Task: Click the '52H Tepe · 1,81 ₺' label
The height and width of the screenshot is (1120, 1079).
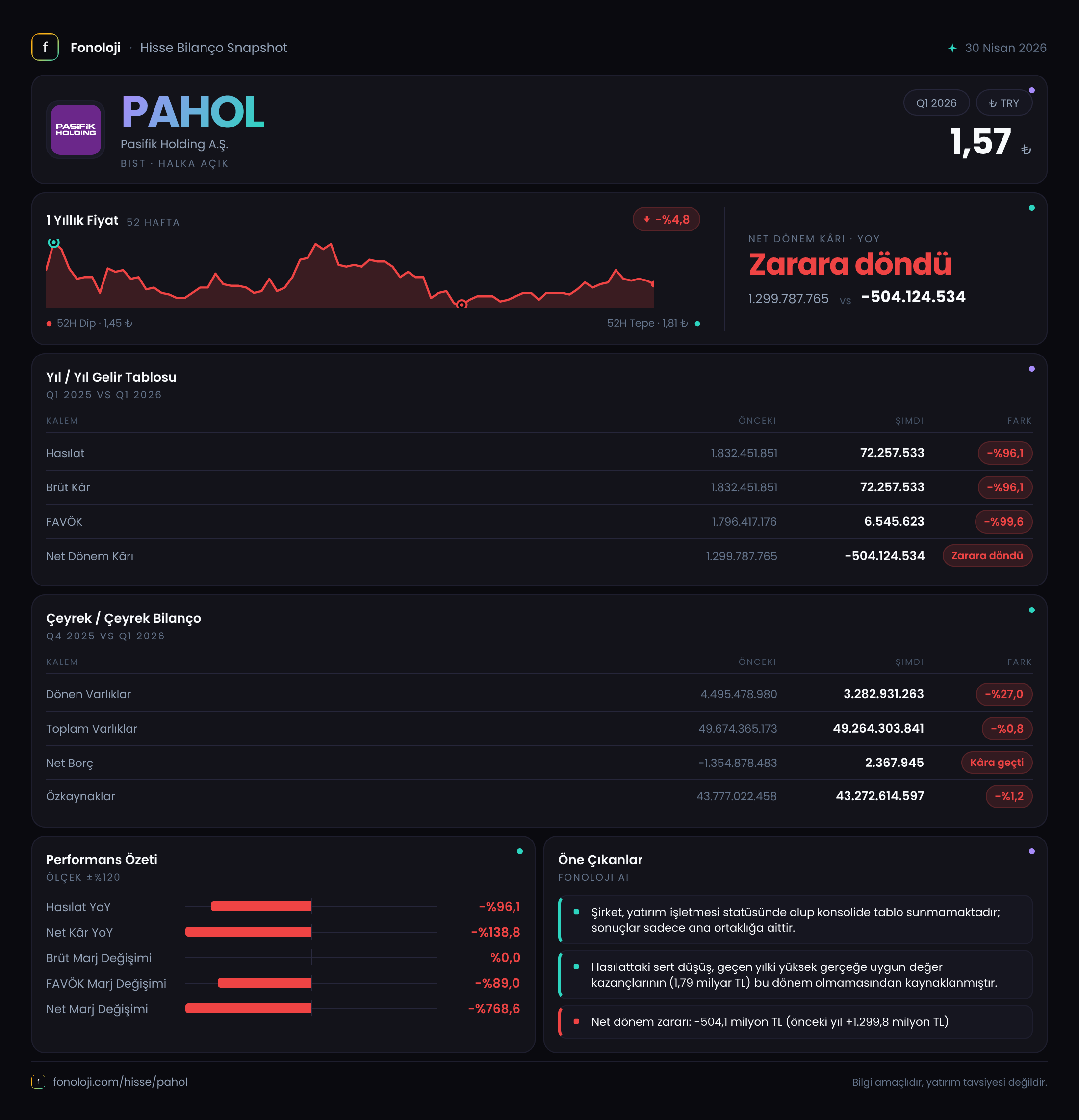Action: (647, 324)
